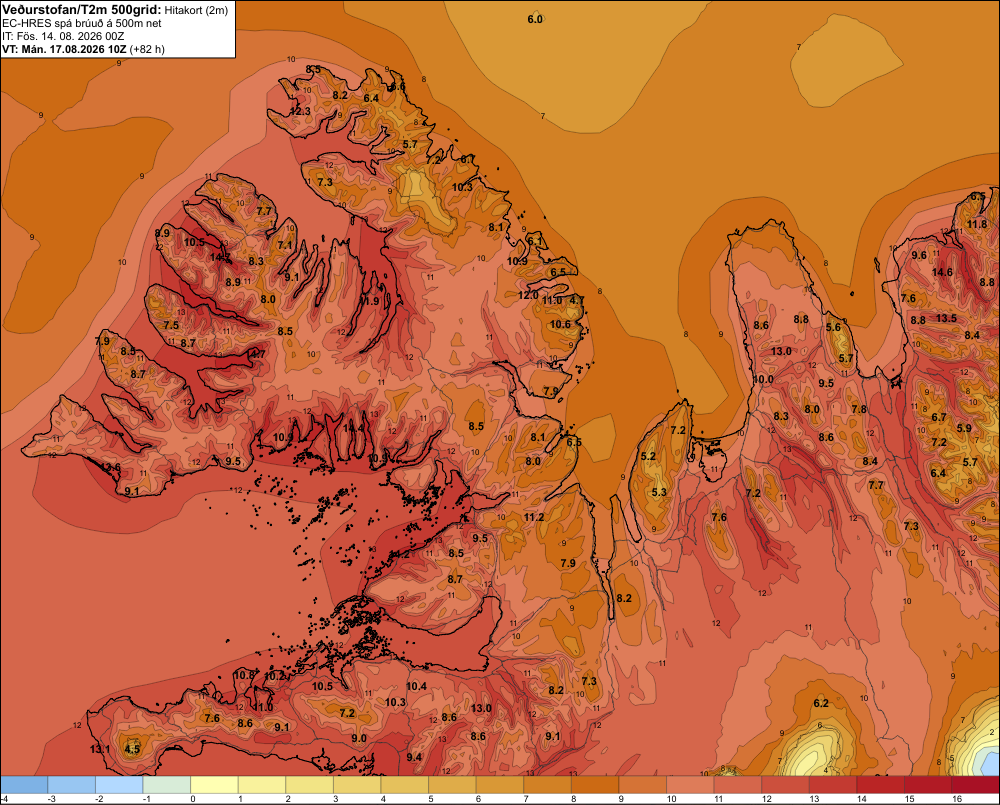Click the '10.6' temperature label
The width and height of the screenshot is (1000, 805).
coord(560,324)
